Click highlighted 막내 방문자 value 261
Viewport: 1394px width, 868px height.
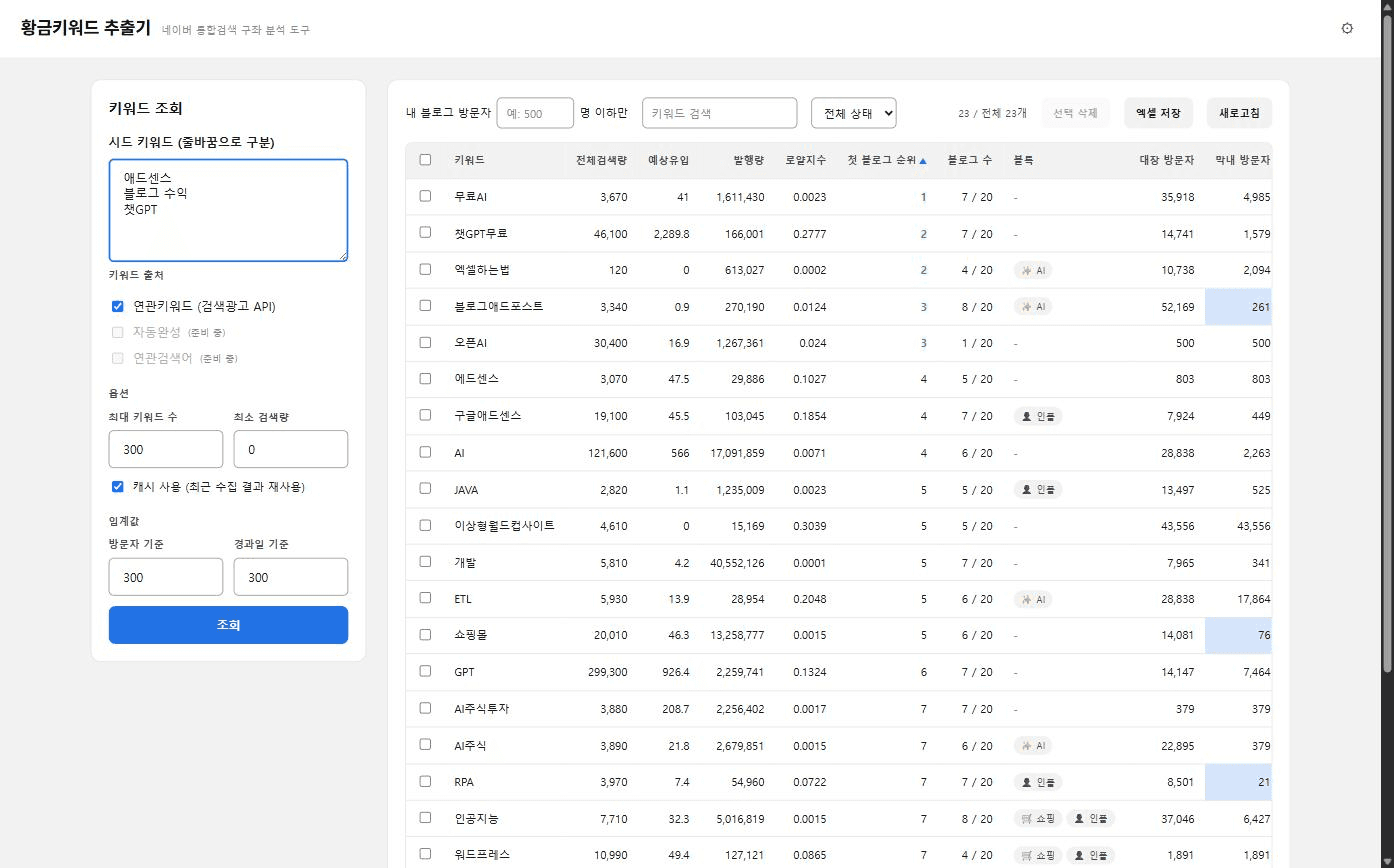click(x=1238, y=307)
